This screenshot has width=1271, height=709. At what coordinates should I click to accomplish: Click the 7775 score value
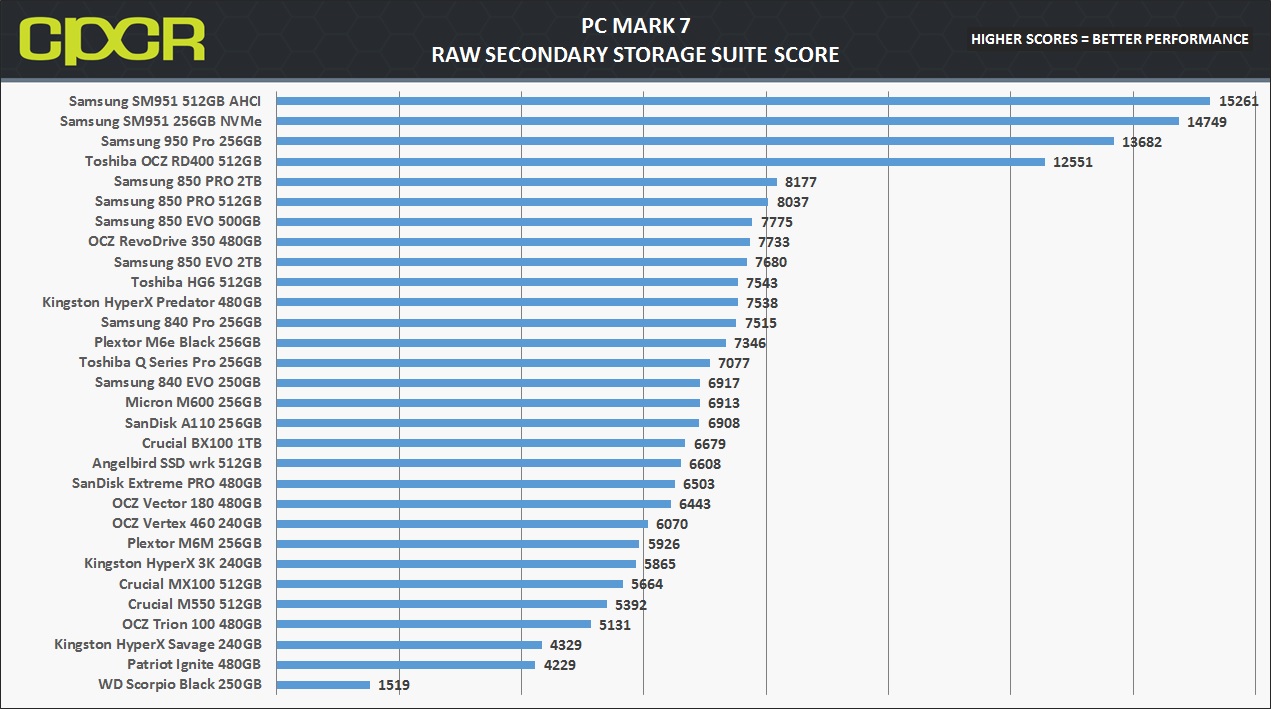(x=777, y=222)
